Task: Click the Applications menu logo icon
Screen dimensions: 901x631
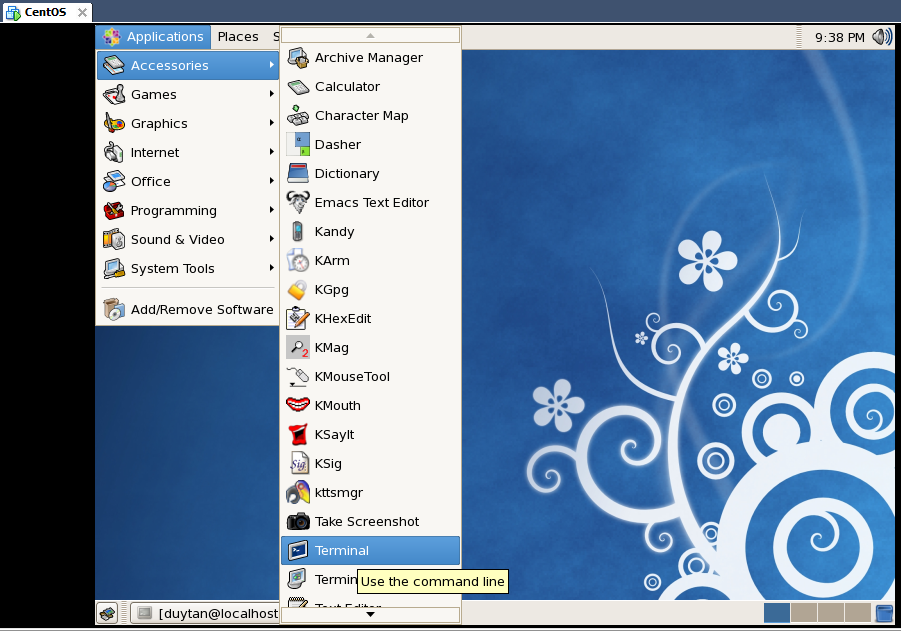Action: point(111,37)
